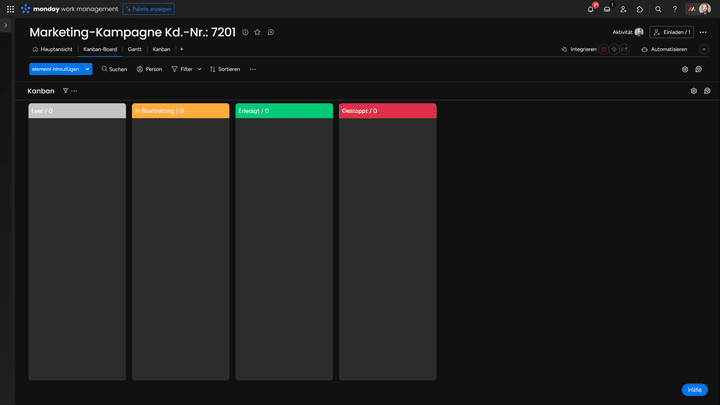Filter by Person

pyautogui.click(x=149, y=69)
